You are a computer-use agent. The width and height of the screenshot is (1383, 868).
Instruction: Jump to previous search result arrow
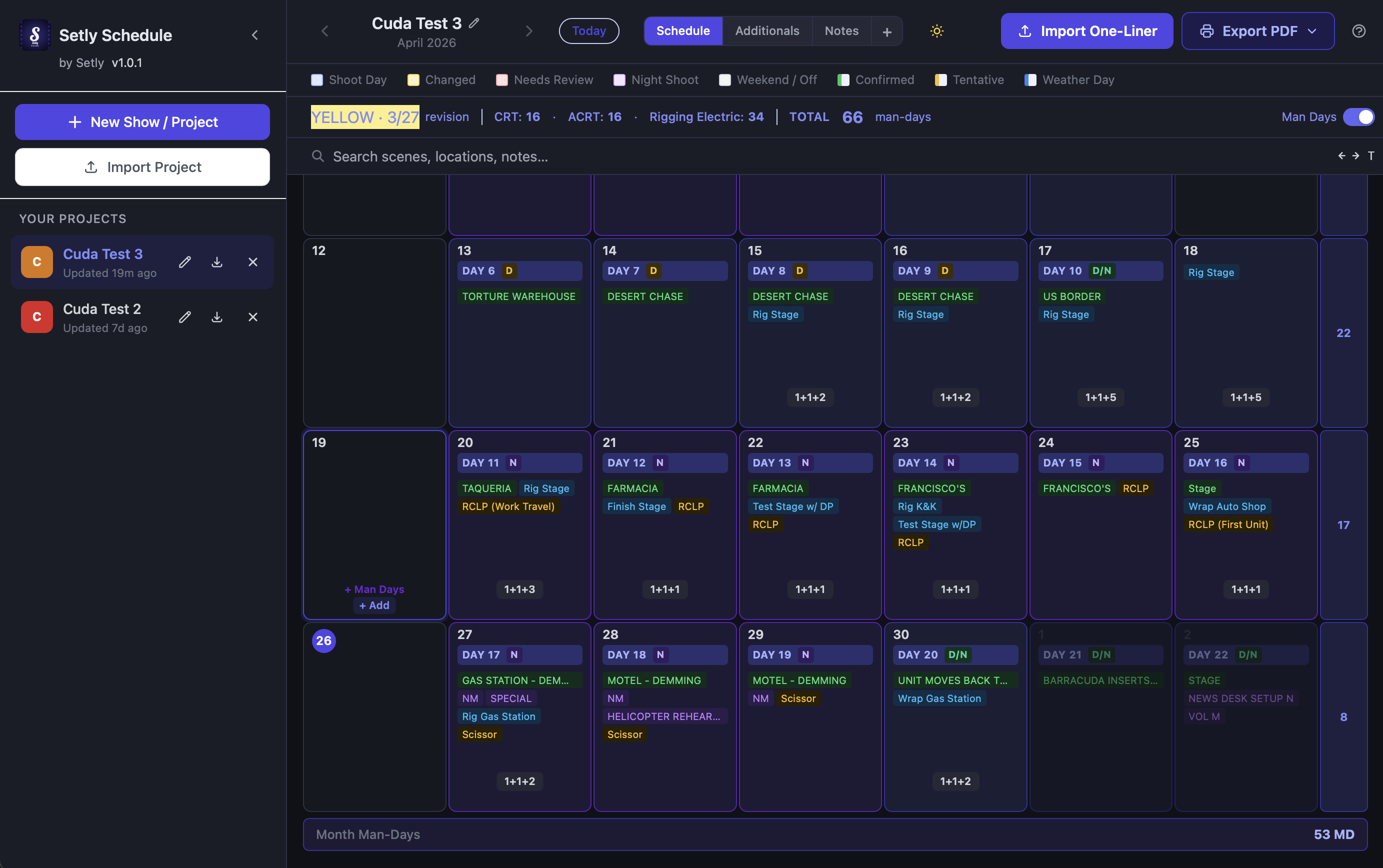click(1341, 155)
